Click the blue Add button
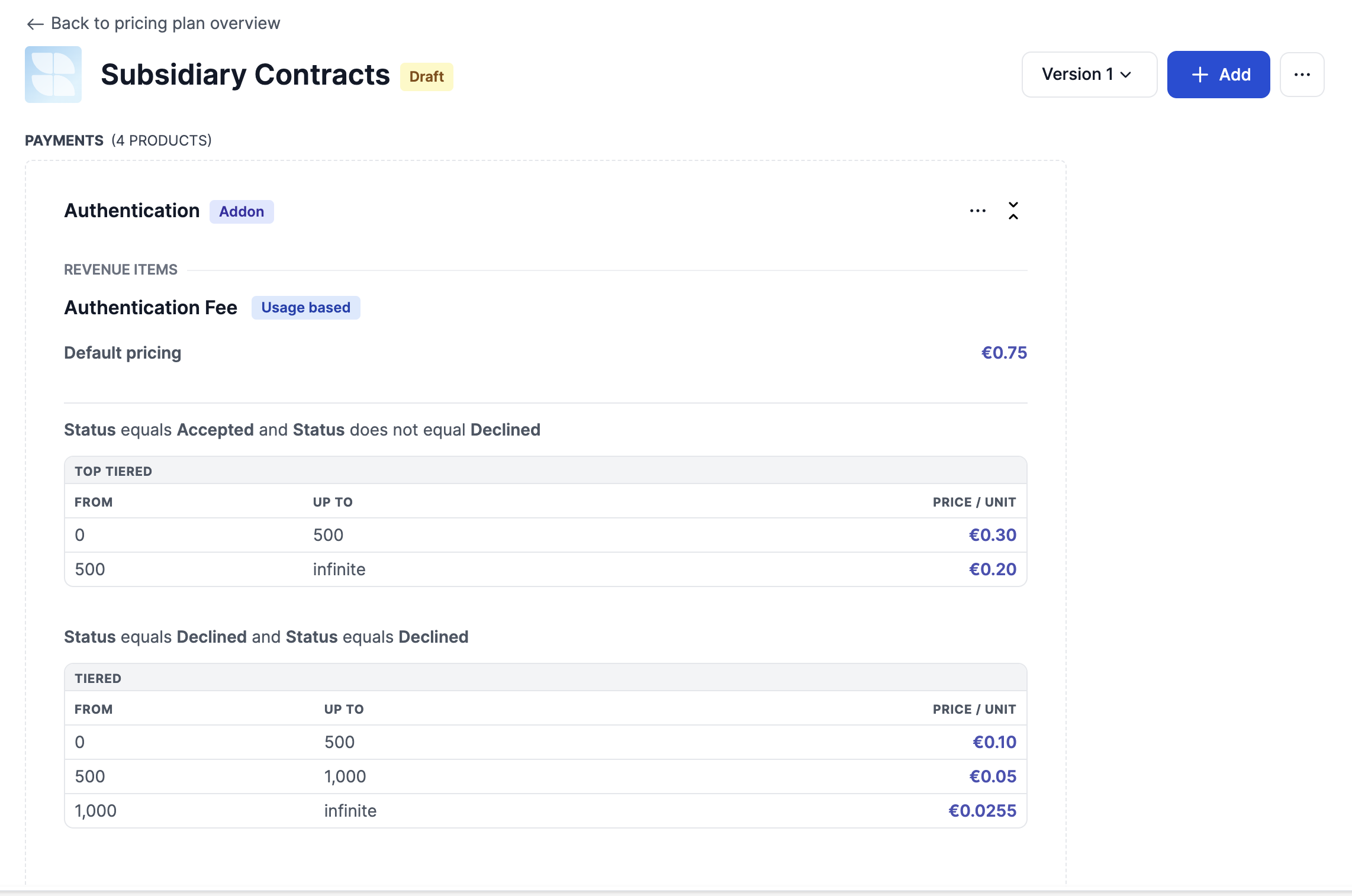This screenshot has width=1352, height=896. coord(1218,75)
